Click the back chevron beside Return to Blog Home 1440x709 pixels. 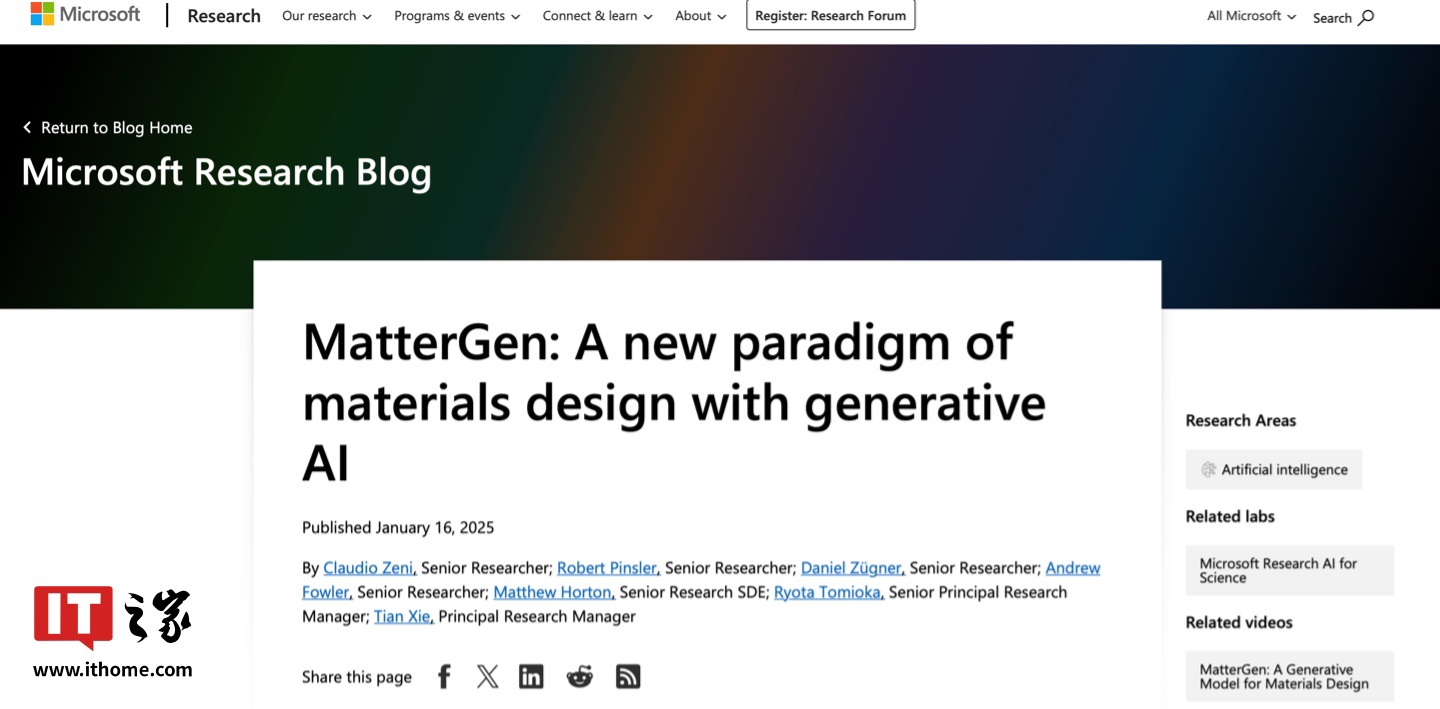27,128
